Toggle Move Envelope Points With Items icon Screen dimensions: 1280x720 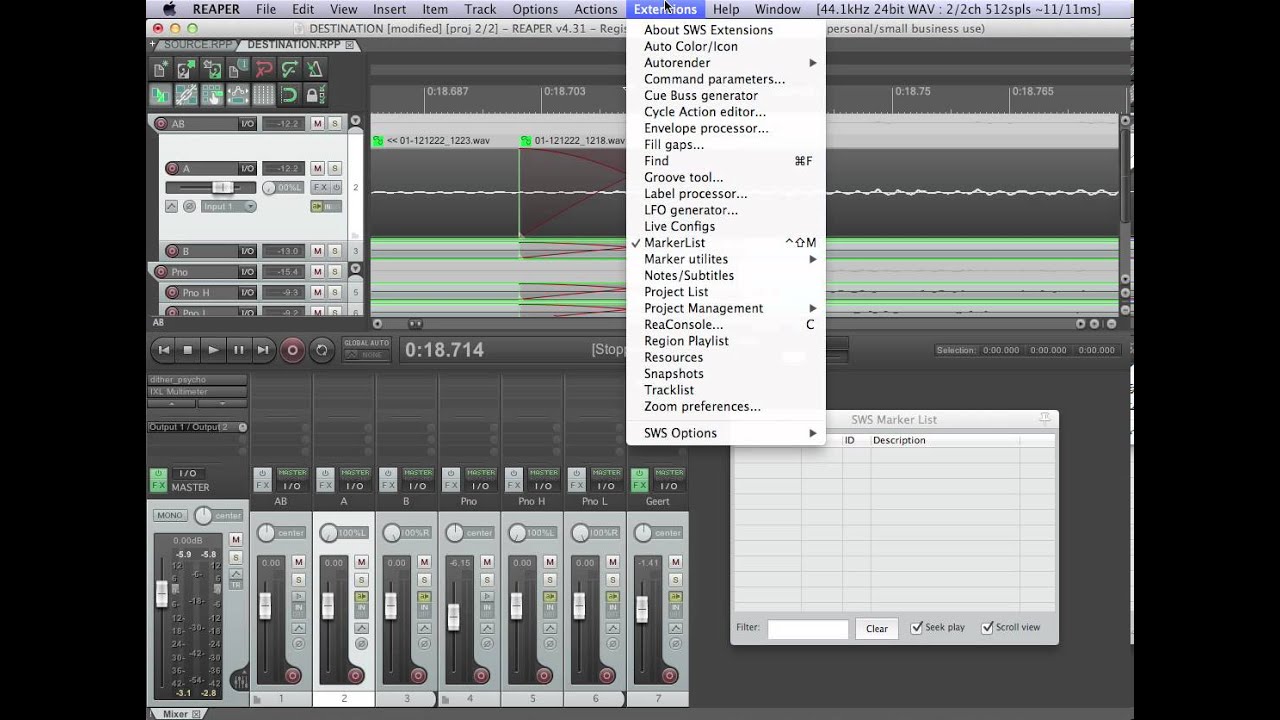click(x=238, y=95)
